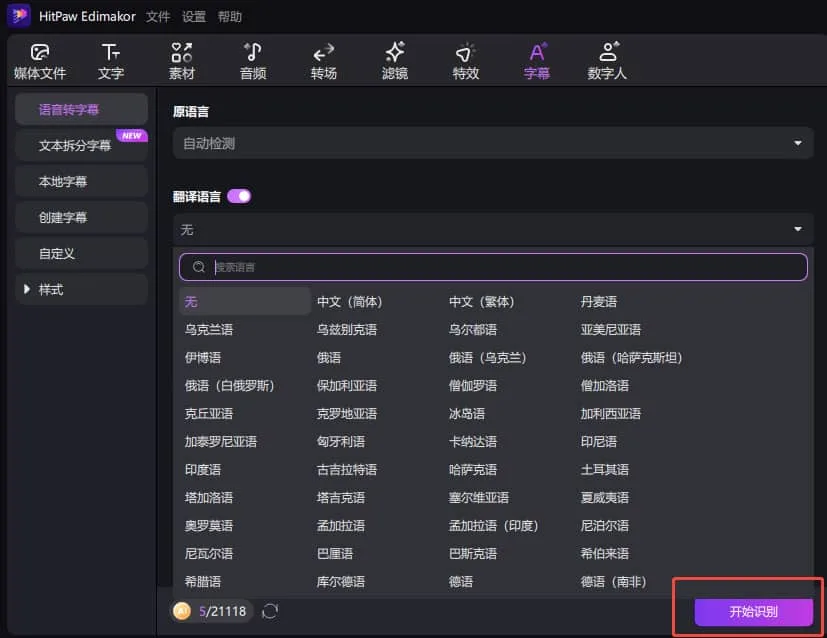Open the 素材 stickers panel
This screenshot has width=827, height=638.
[182, 59]
